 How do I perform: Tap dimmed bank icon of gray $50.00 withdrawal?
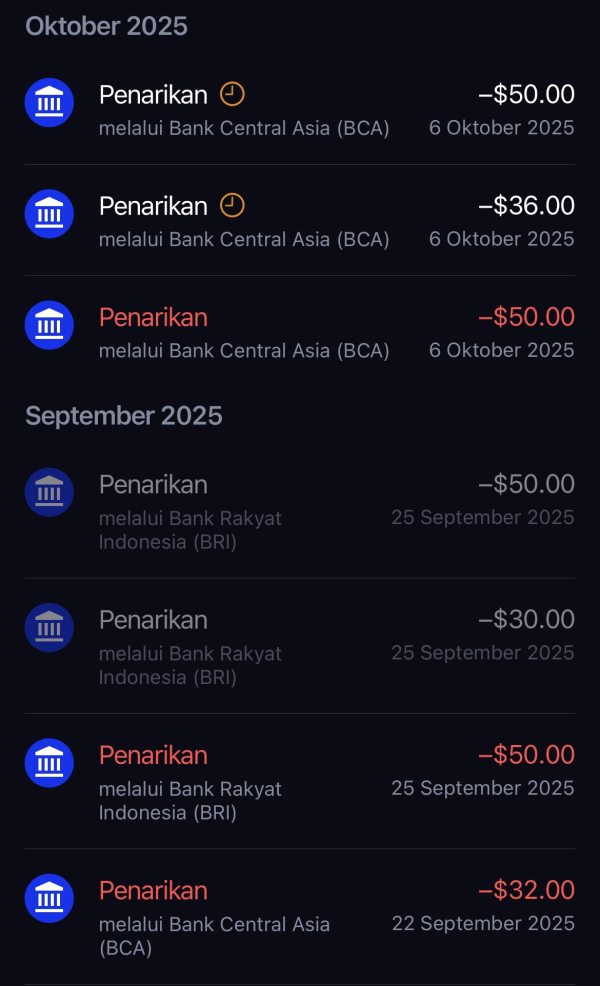tap(49, 492)
